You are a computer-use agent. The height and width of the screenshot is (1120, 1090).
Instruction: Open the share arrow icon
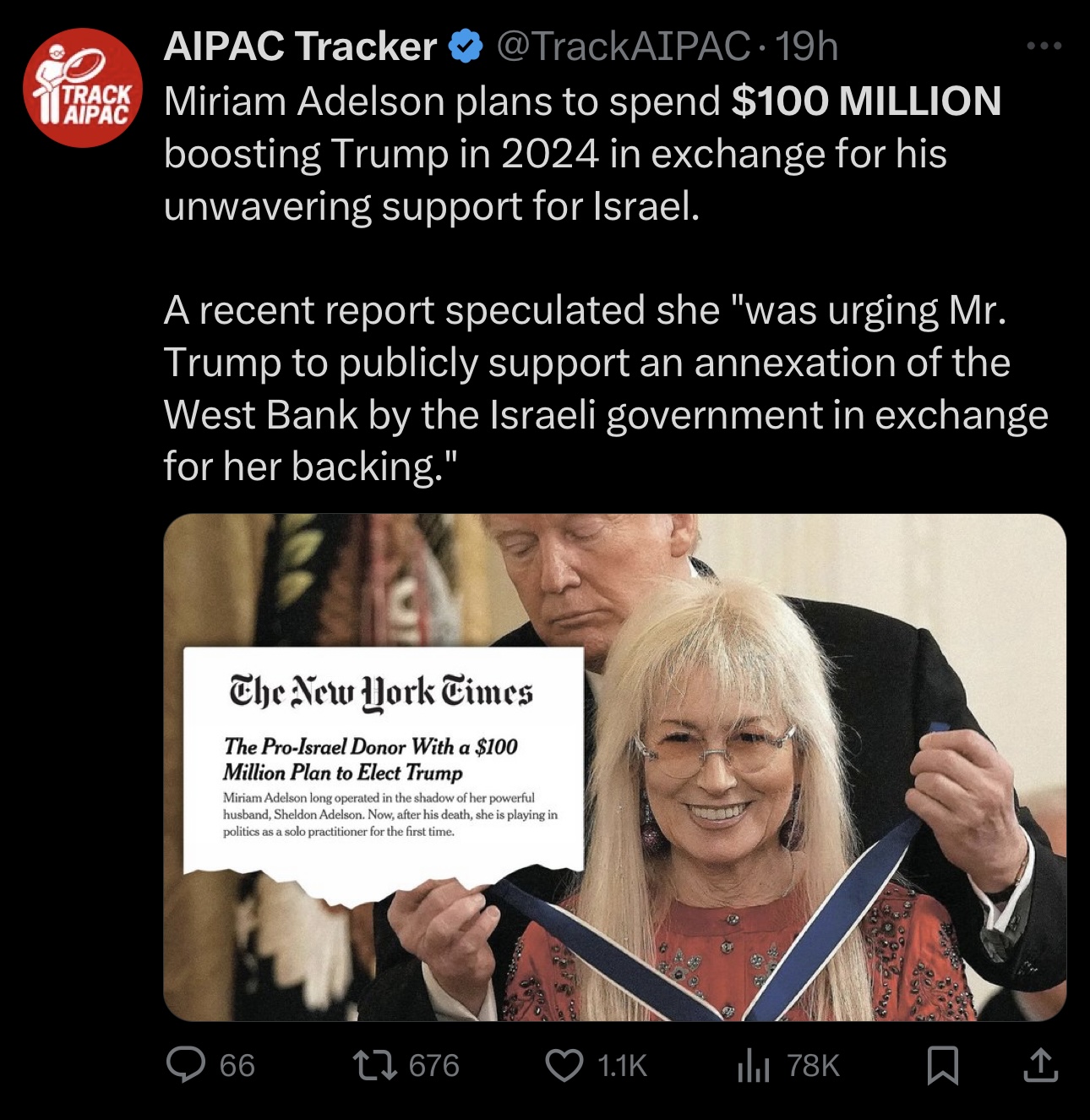[x=1041, y=1065]
